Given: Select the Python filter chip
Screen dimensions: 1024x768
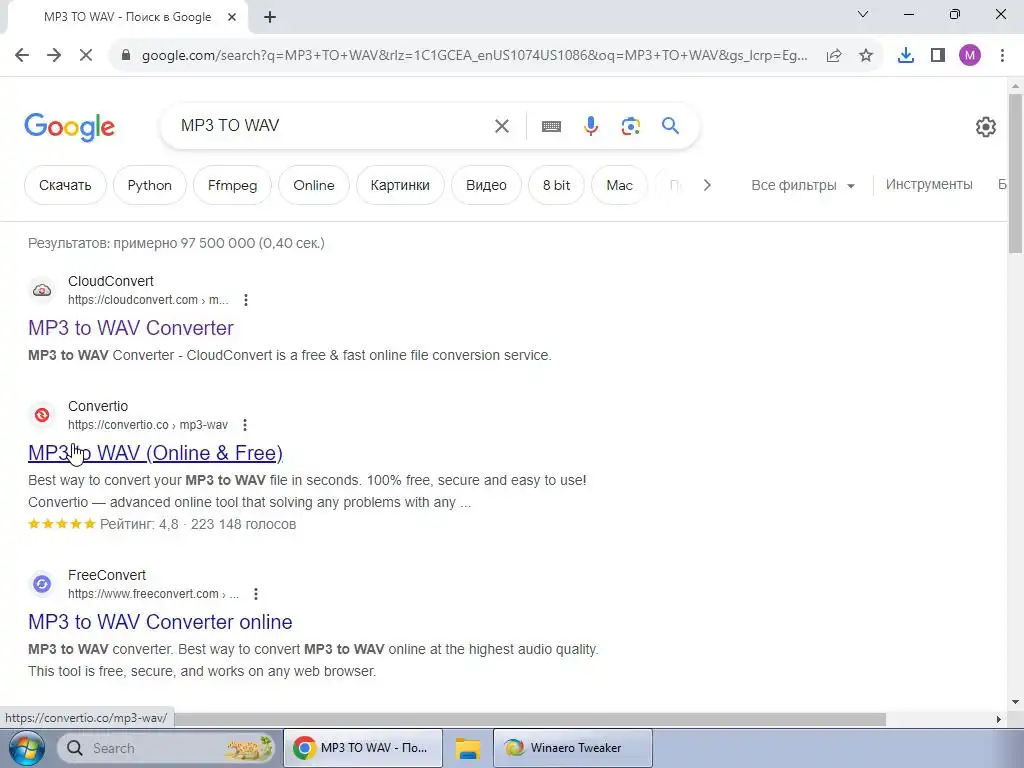Looking at the screenshot, I should point(150,185).
